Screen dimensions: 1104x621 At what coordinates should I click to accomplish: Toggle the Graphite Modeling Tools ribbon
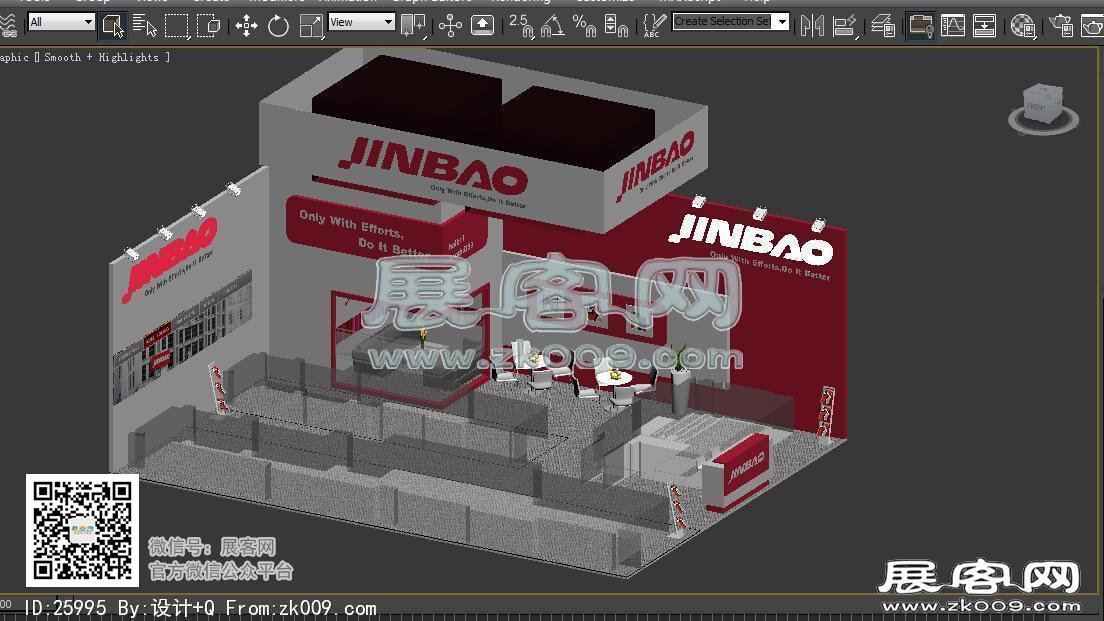pos(920,26)
